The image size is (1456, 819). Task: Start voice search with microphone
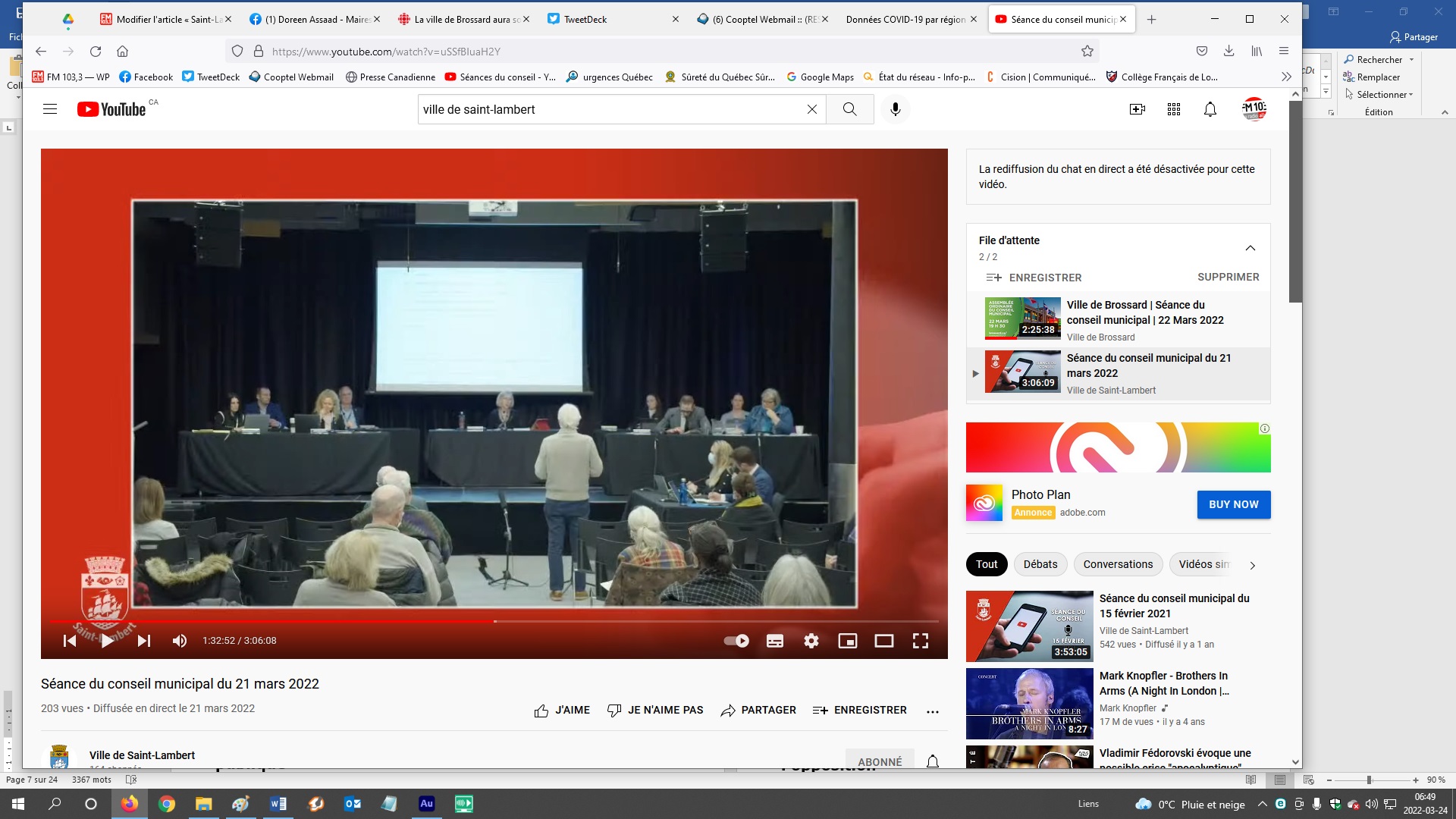895,109
